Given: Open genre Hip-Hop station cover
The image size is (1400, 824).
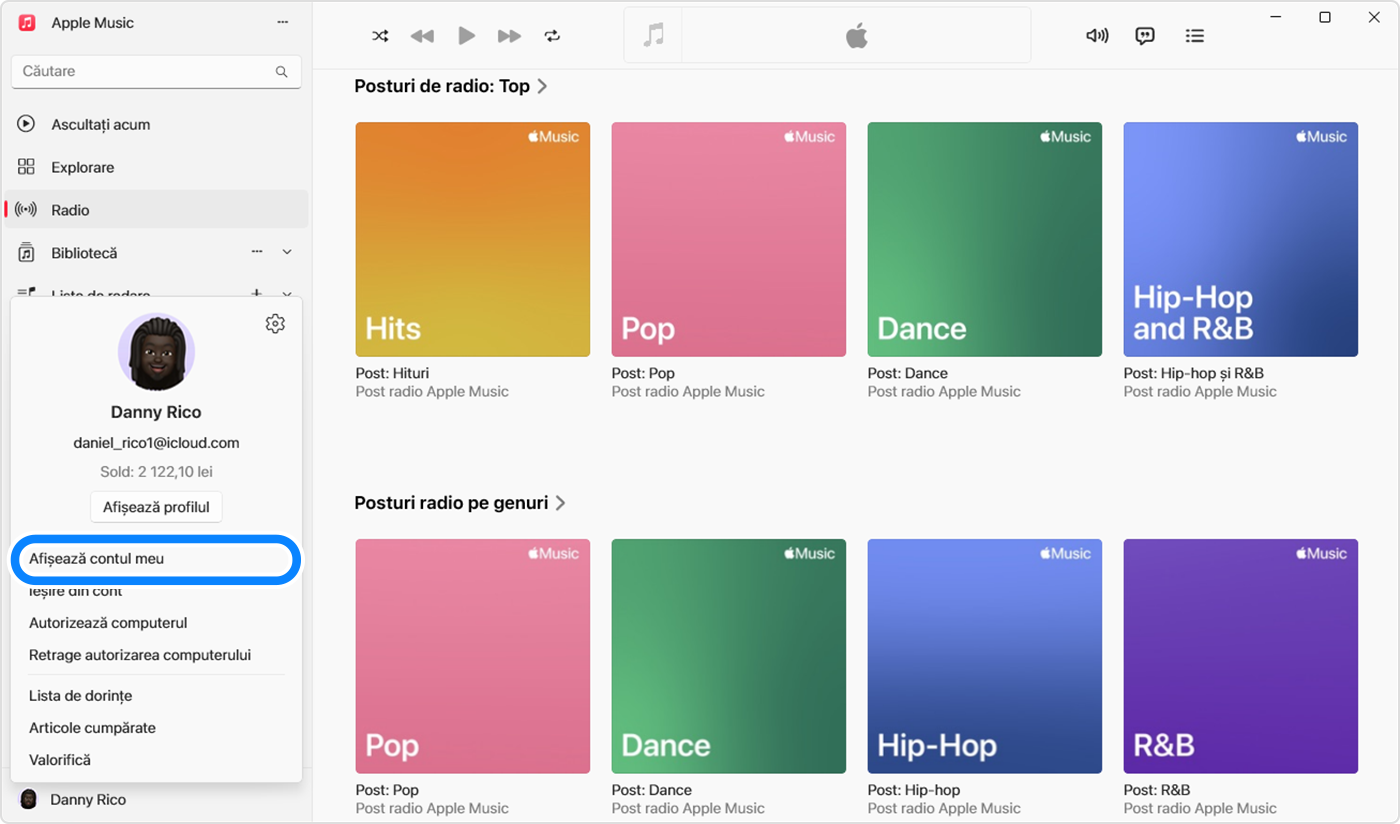Looking at the screenshot, I should [x=985, y=656].
